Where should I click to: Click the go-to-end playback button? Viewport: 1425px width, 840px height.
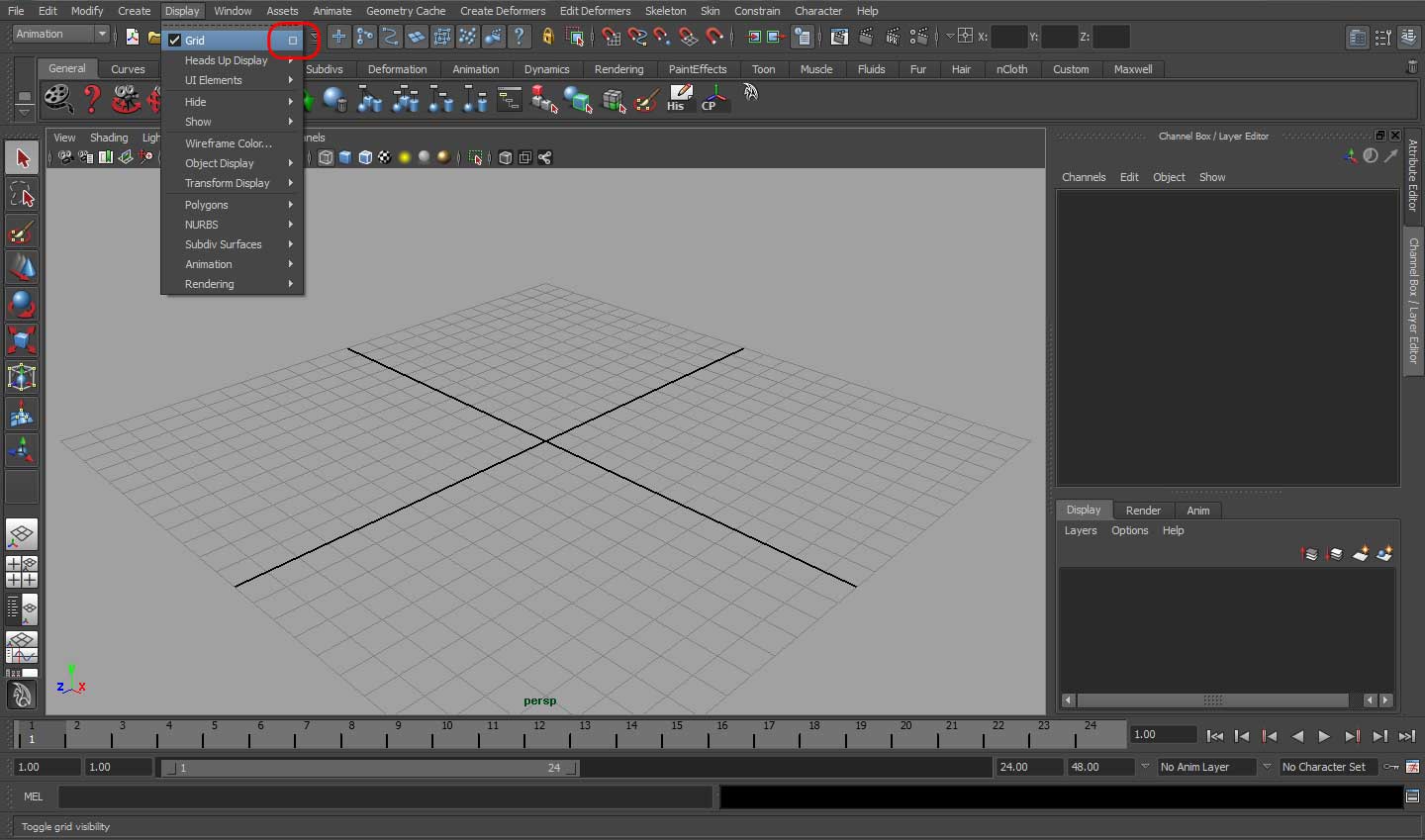[x=1407, y=736]
